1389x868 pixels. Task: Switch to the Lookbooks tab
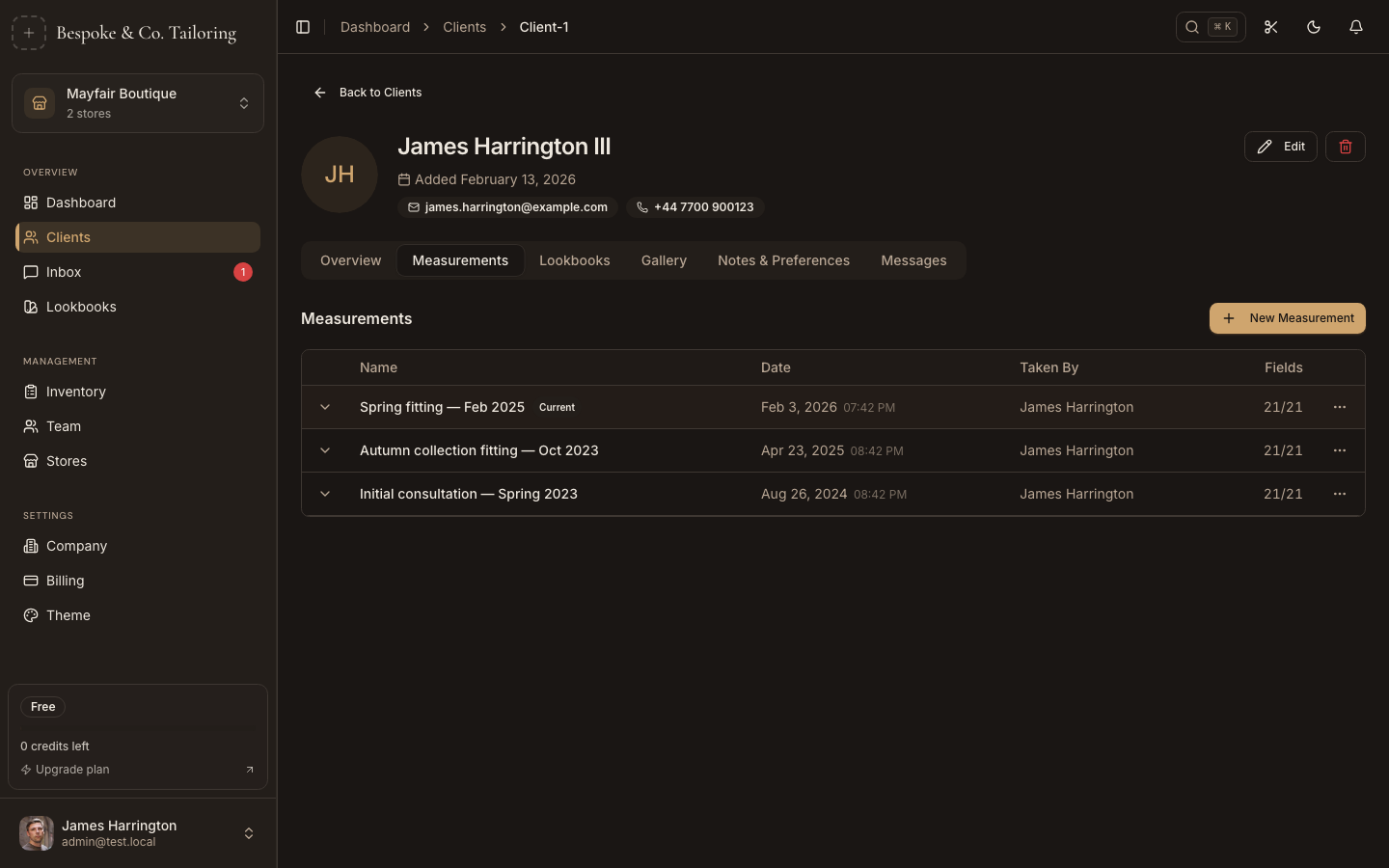click(574, 260)
